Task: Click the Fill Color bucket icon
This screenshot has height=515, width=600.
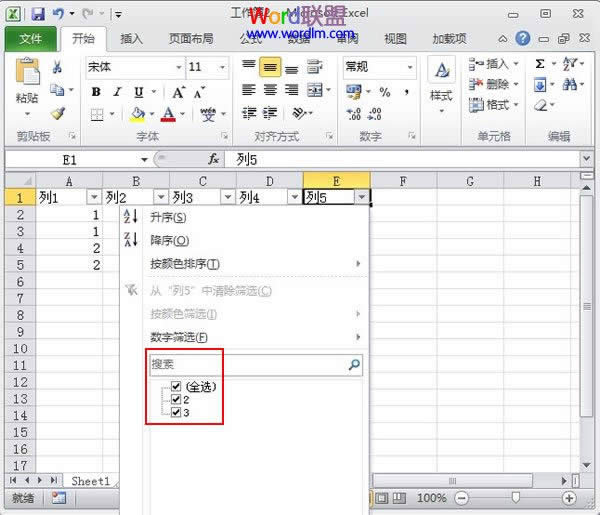Action: [137, 114]
